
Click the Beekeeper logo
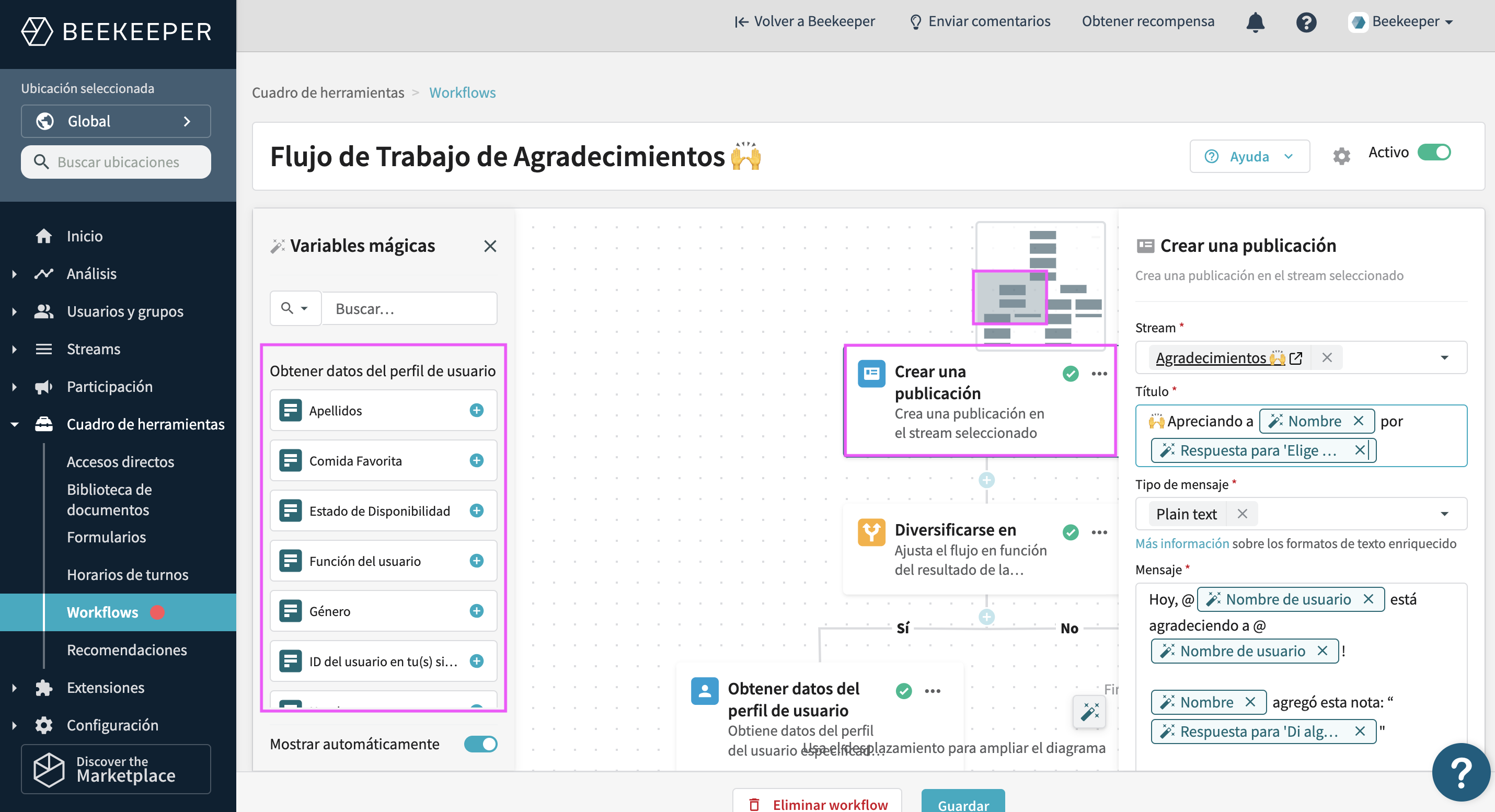[x=117, y=31]
